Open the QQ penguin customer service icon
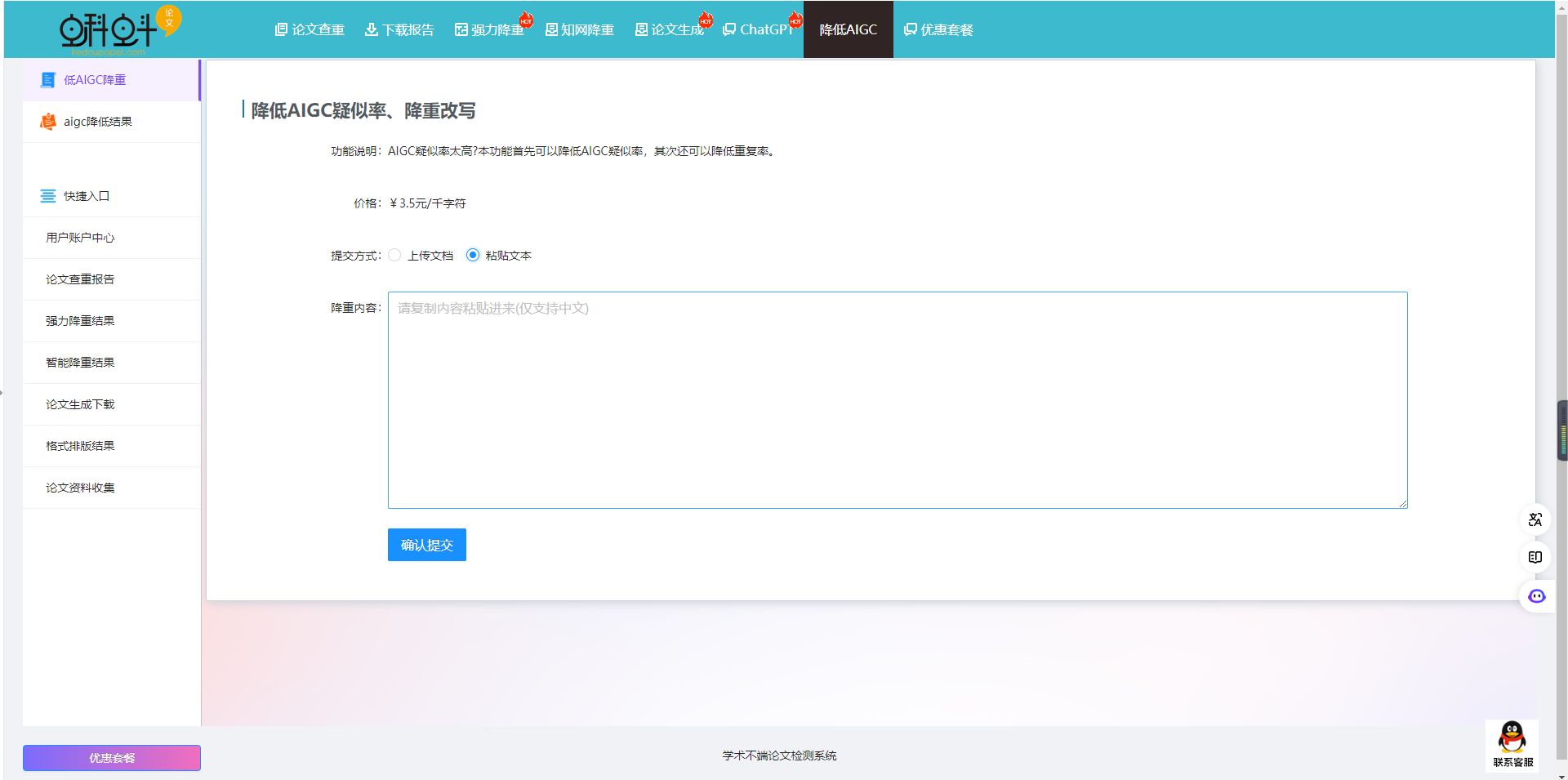The width and height of the screenshot is (1568, 780). [1512, 738]
